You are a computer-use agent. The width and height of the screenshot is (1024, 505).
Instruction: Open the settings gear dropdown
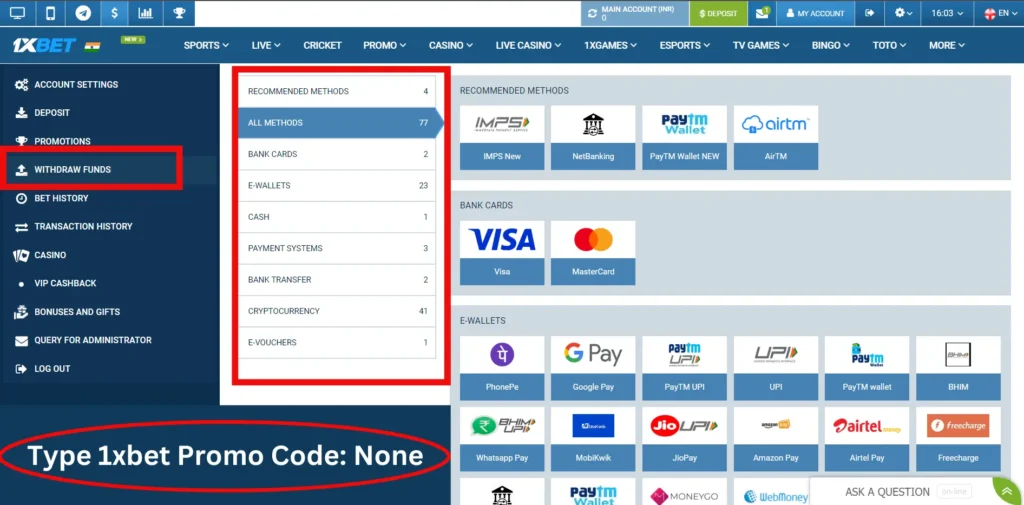pos(903,13)
